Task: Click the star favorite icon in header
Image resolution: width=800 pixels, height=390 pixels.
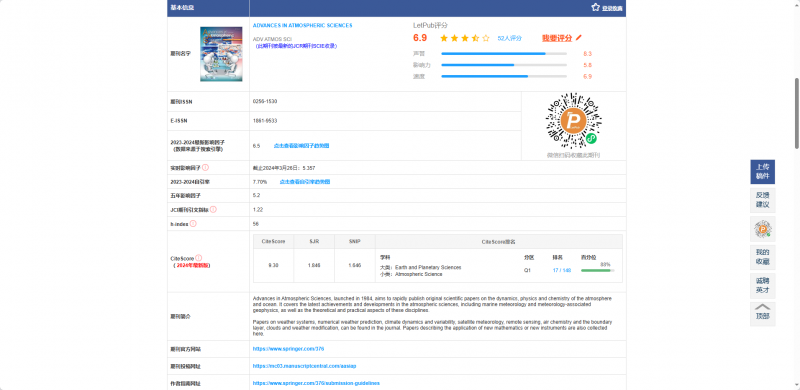Action: 595,7
